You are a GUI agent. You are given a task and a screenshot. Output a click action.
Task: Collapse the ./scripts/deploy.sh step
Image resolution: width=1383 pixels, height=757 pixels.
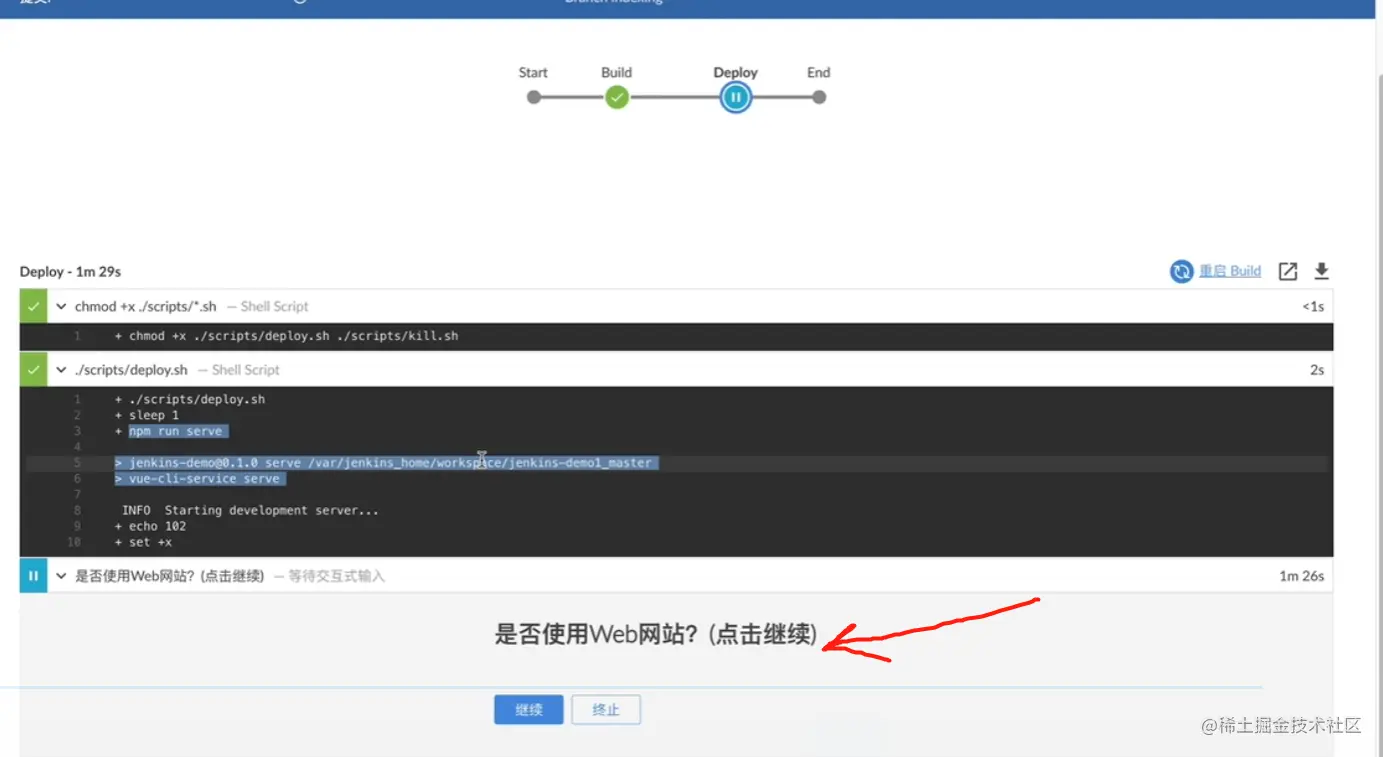point(61,370)
